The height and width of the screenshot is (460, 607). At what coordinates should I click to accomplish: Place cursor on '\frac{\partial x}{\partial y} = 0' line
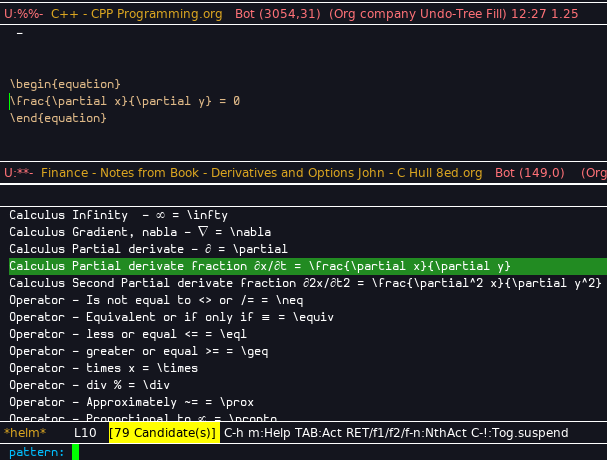(x=125, y=101)
